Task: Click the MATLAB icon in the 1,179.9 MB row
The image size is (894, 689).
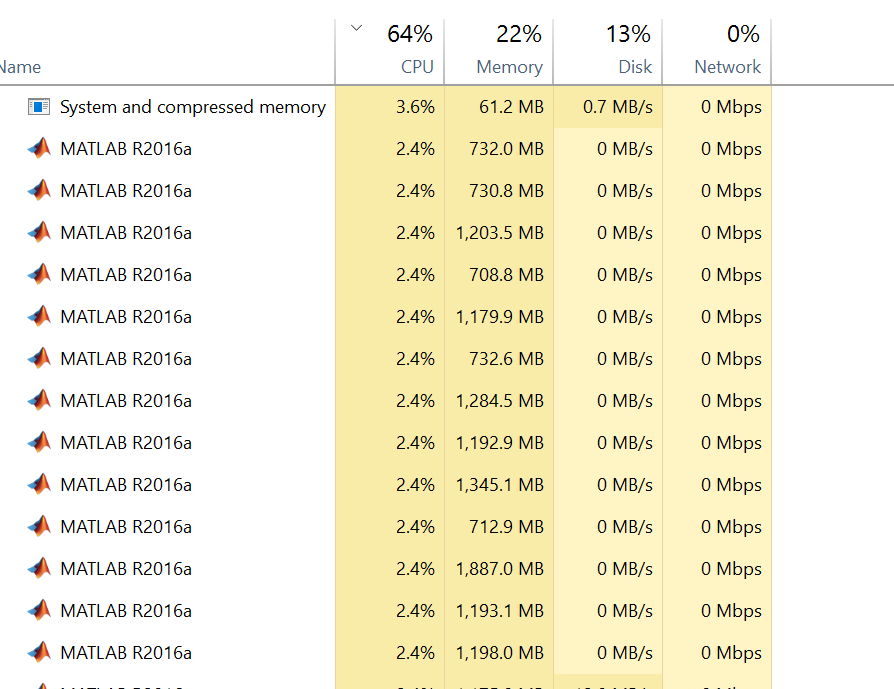Action: (39, 317)
